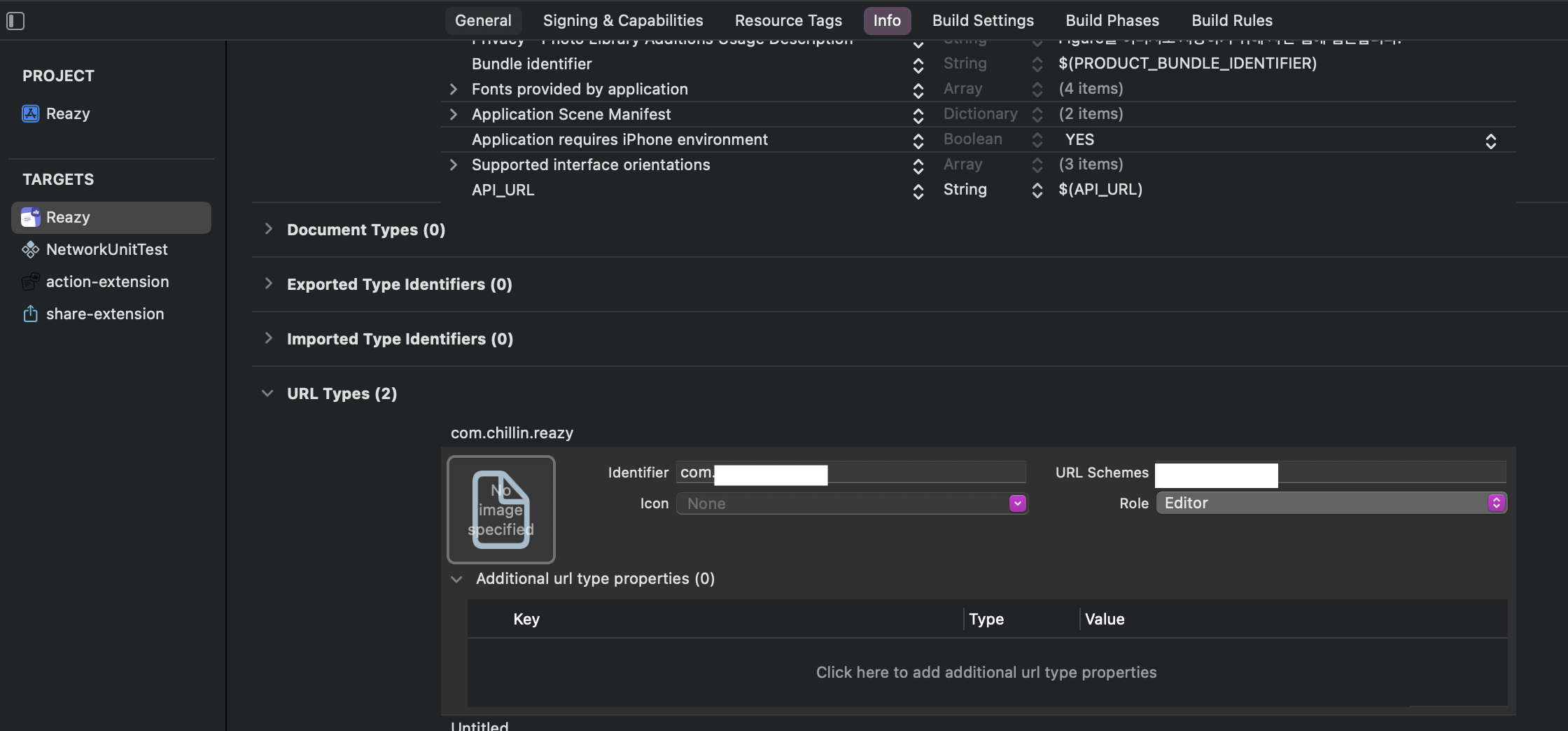Expand the Document Types section

point(268,229)
